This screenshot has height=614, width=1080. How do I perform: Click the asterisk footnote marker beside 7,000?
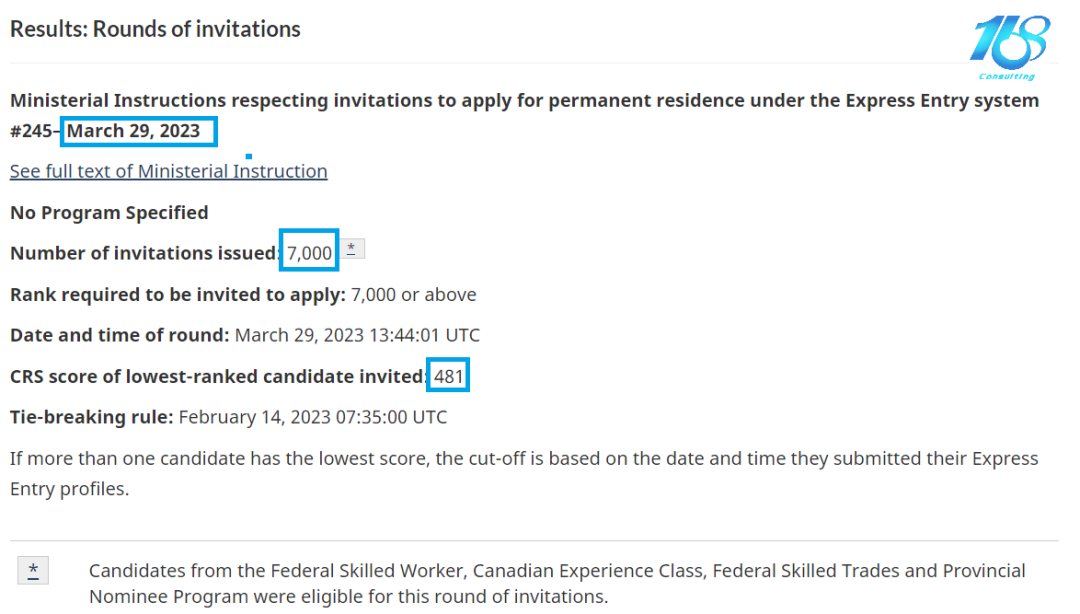click(351, 249)
